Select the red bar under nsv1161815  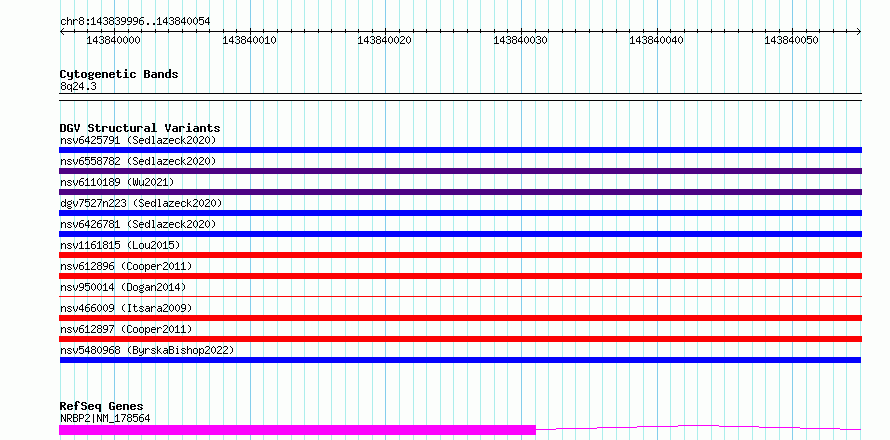pyautogui.click(x=460, y=255)
